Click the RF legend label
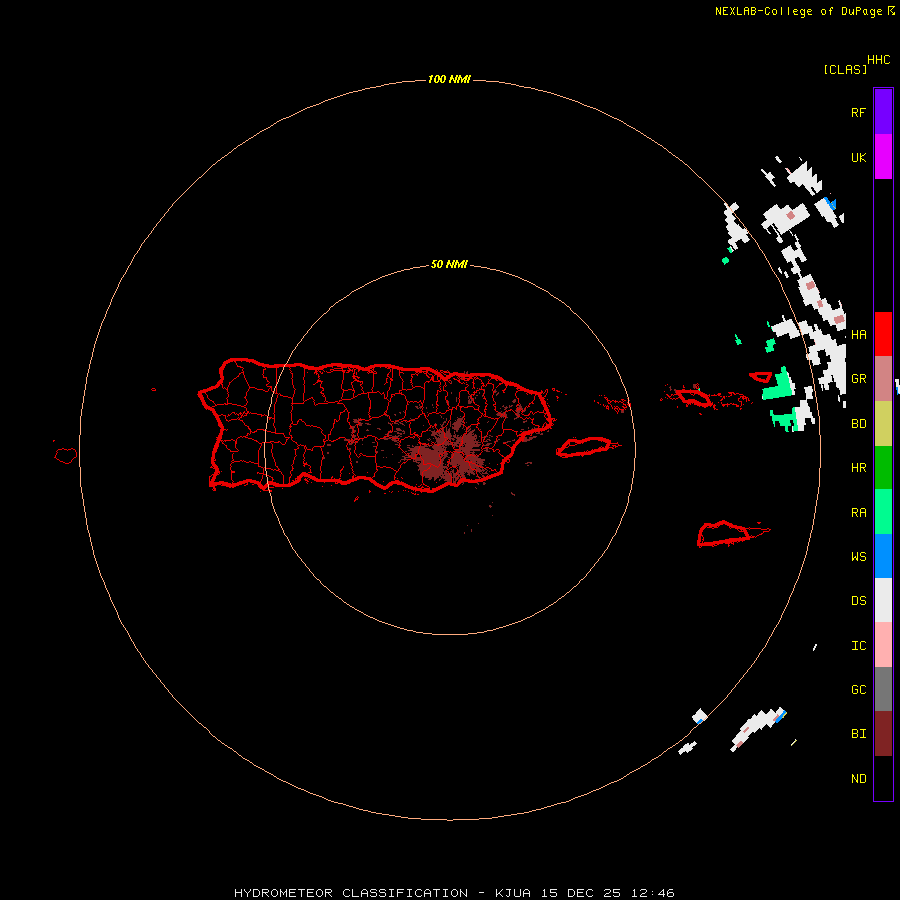The image size is (900, 900). [x=858, y=112]
